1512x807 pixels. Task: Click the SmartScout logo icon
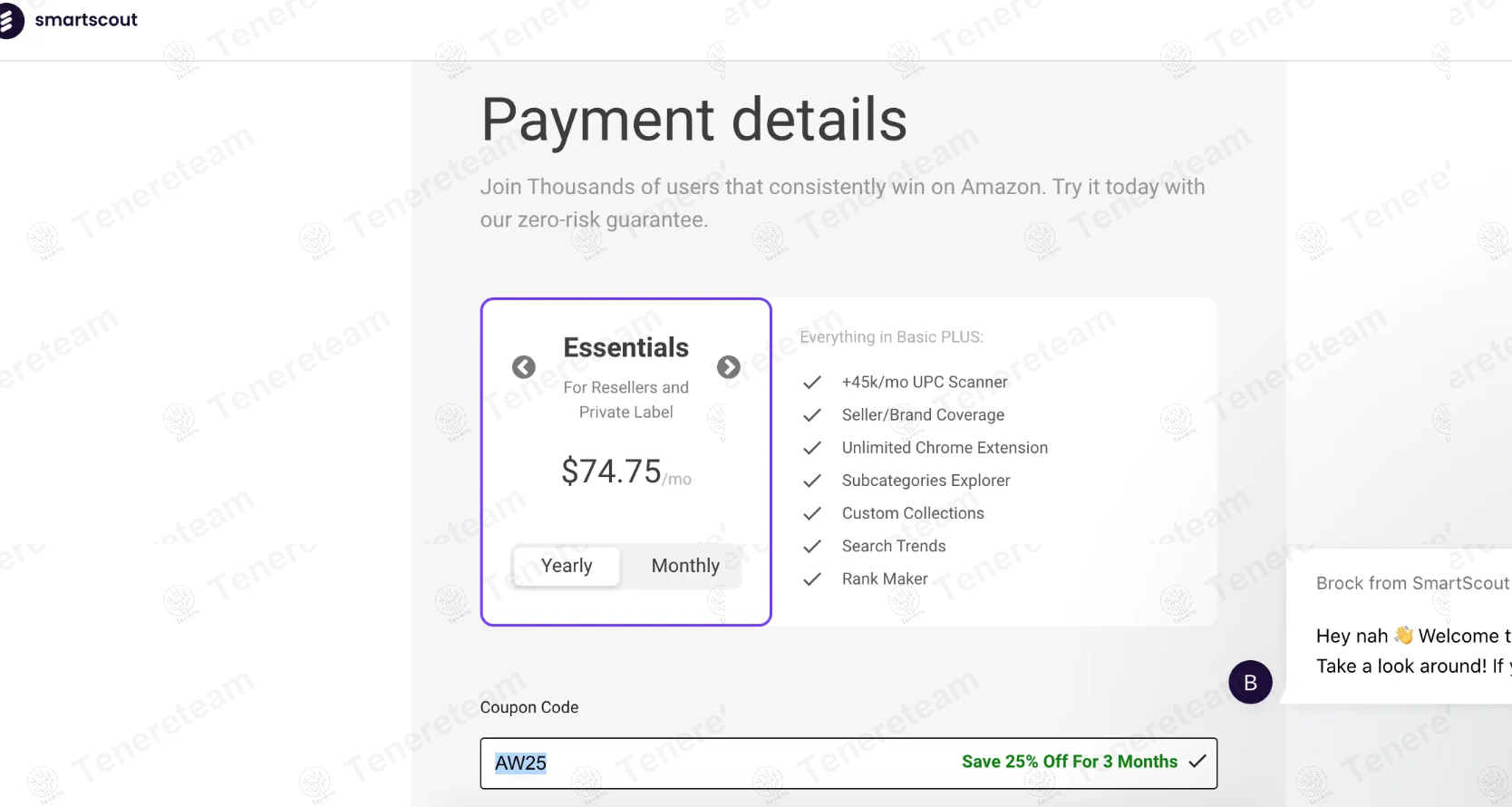[x=10, y=21]
